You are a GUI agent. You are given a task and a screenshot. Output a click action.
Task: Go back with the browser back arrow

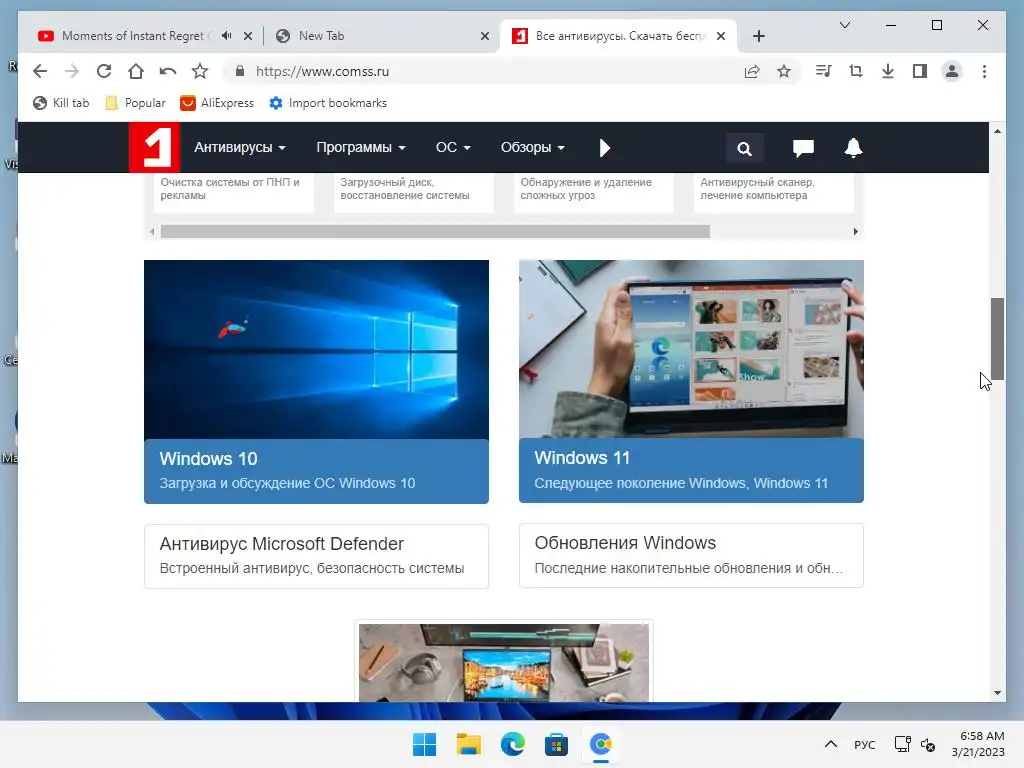(x=40, y=71)
